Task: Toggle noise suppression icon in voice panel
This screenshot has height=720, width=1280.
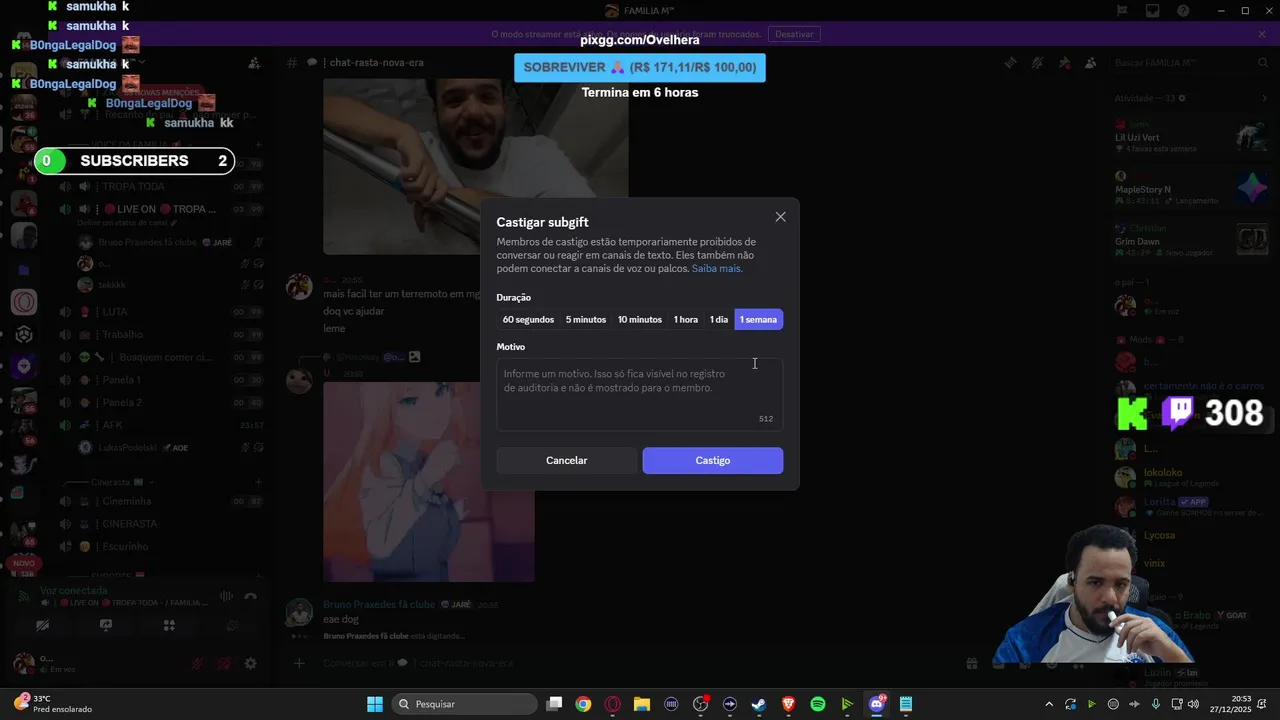Action: pos(226,597)
